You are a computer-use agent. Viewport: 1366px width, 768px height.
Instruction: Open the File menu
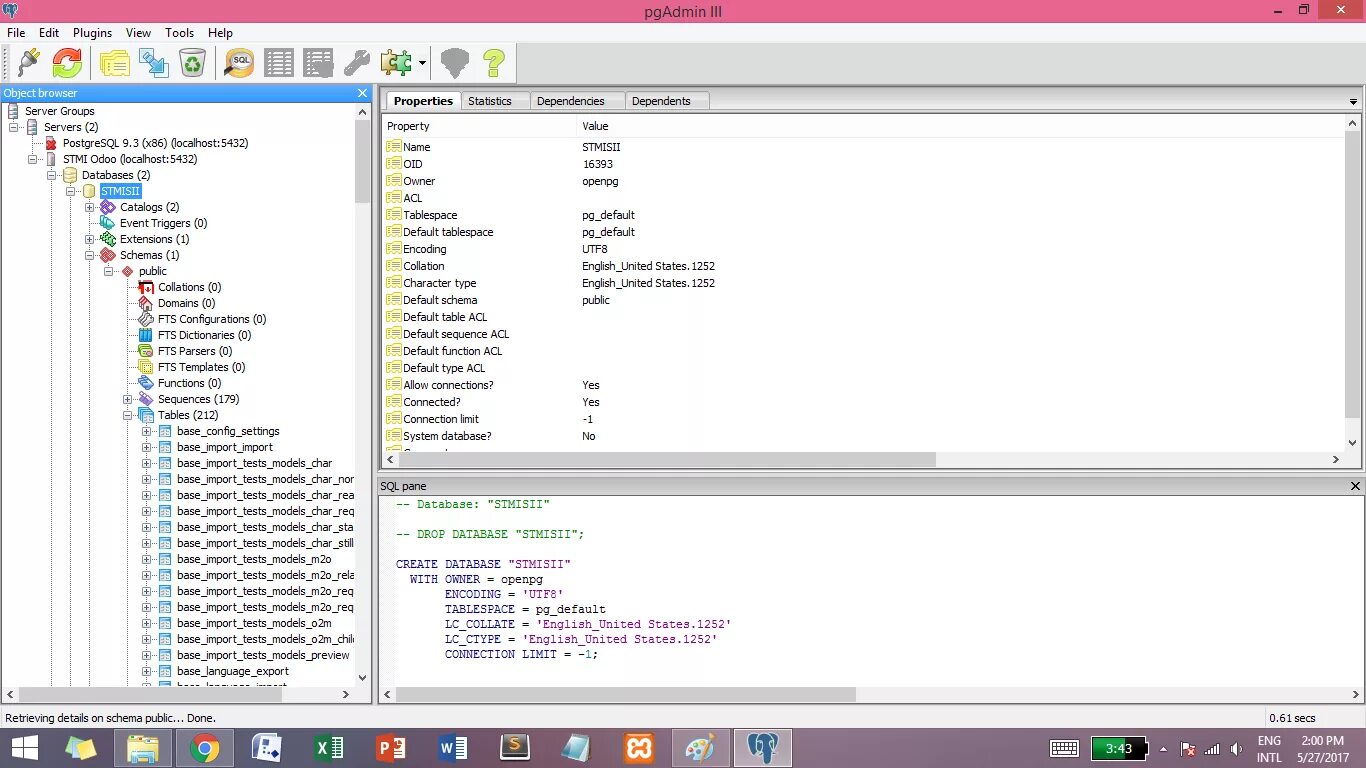16,33
